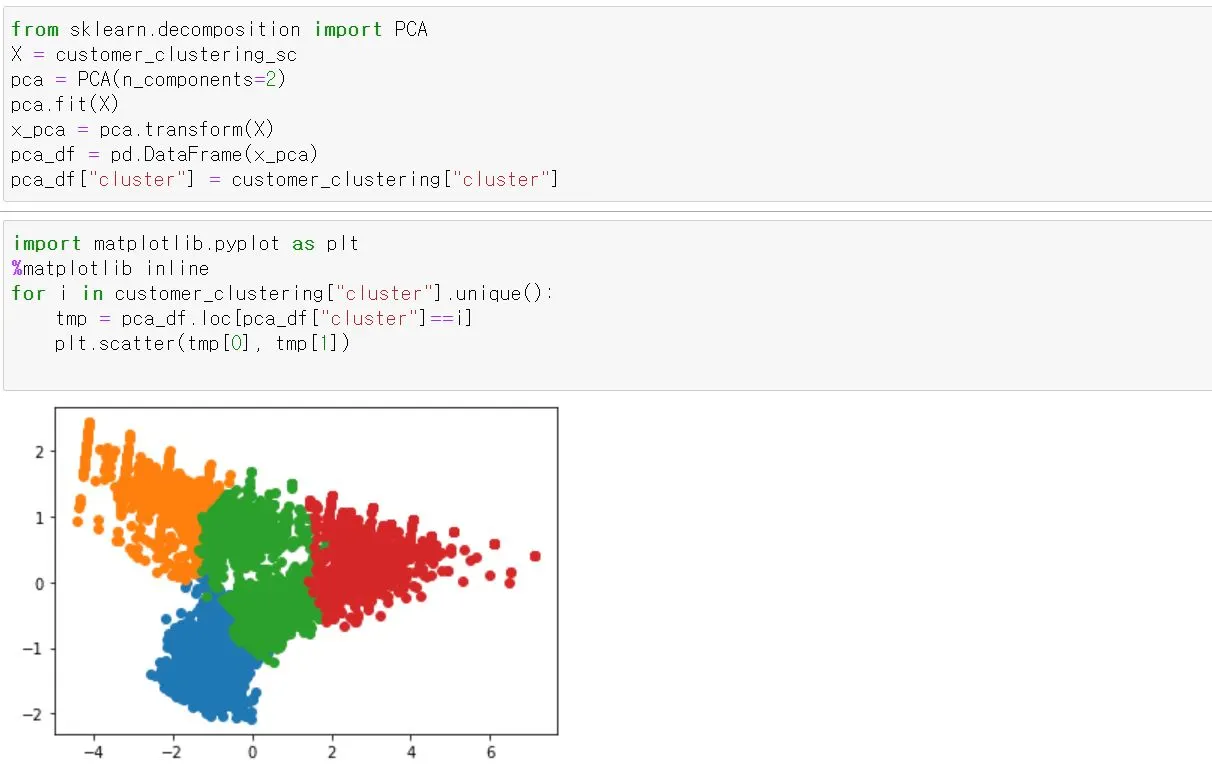
Task: Click the 'for i in customer_clustering' loop line
Action: pos(282,294)
